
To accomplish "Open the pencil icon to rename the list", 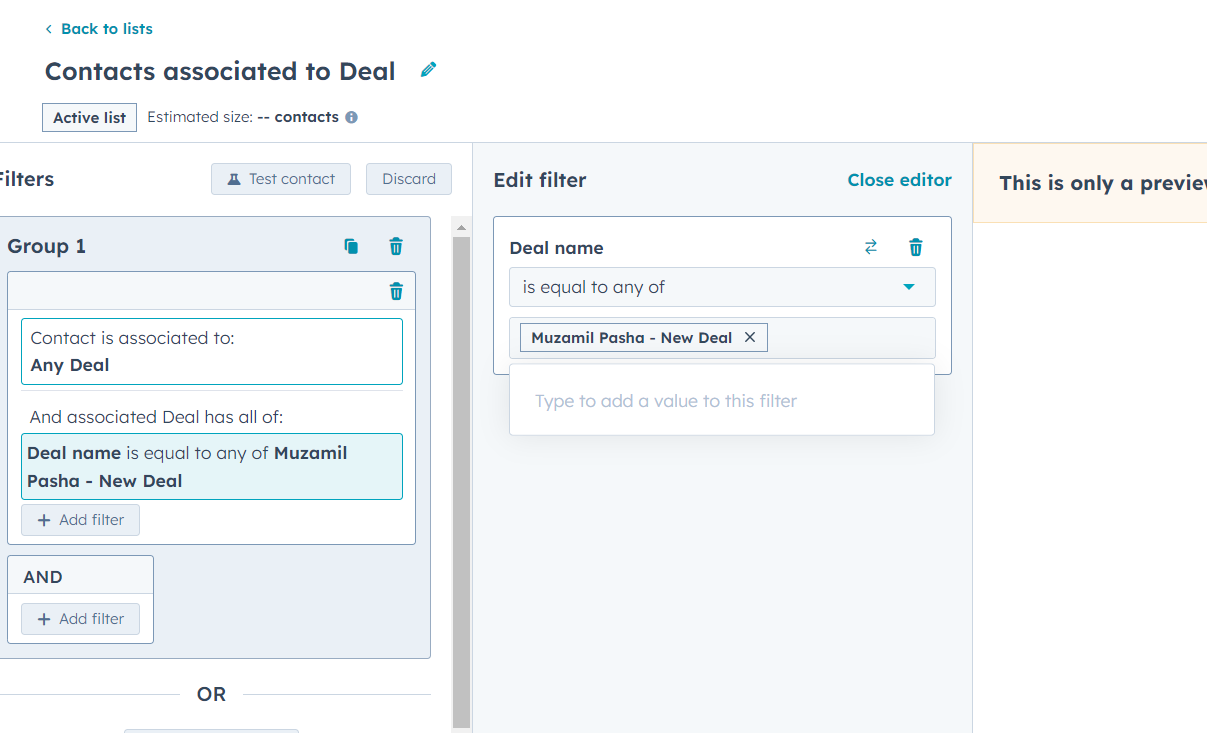I will point(428,69).
